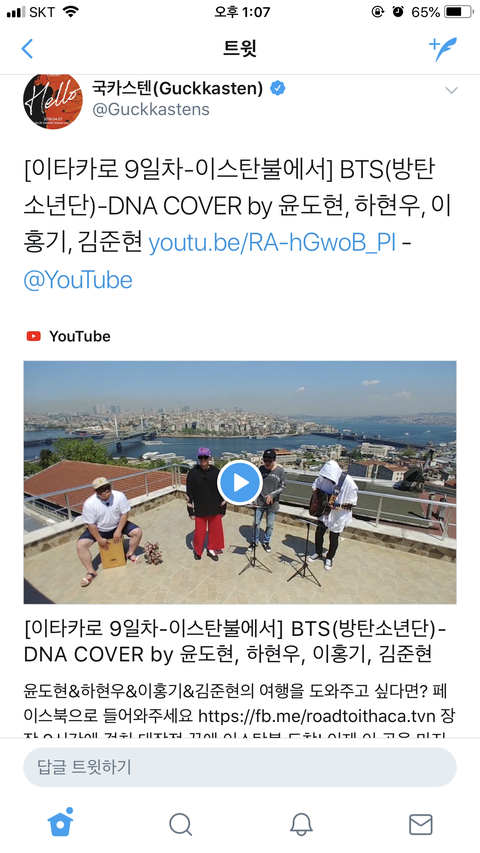Screen dimensions: 480x853
Task: Tap the 국카스텐(Guckkasten) display name
Action: pyautogui.click(x=177, y=87)
